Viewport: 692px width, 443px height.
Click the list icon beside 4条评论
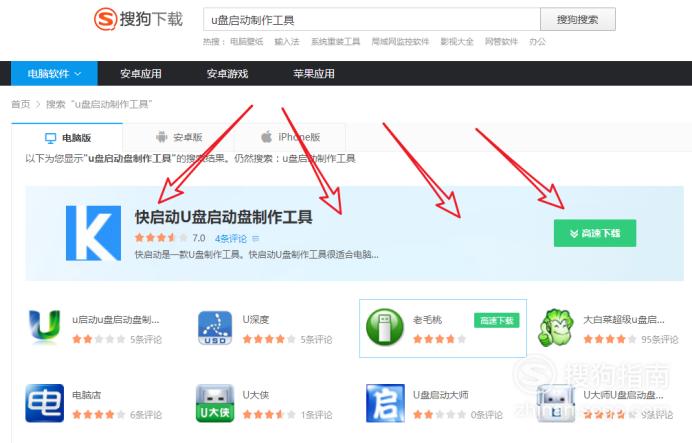click(256, 239)
